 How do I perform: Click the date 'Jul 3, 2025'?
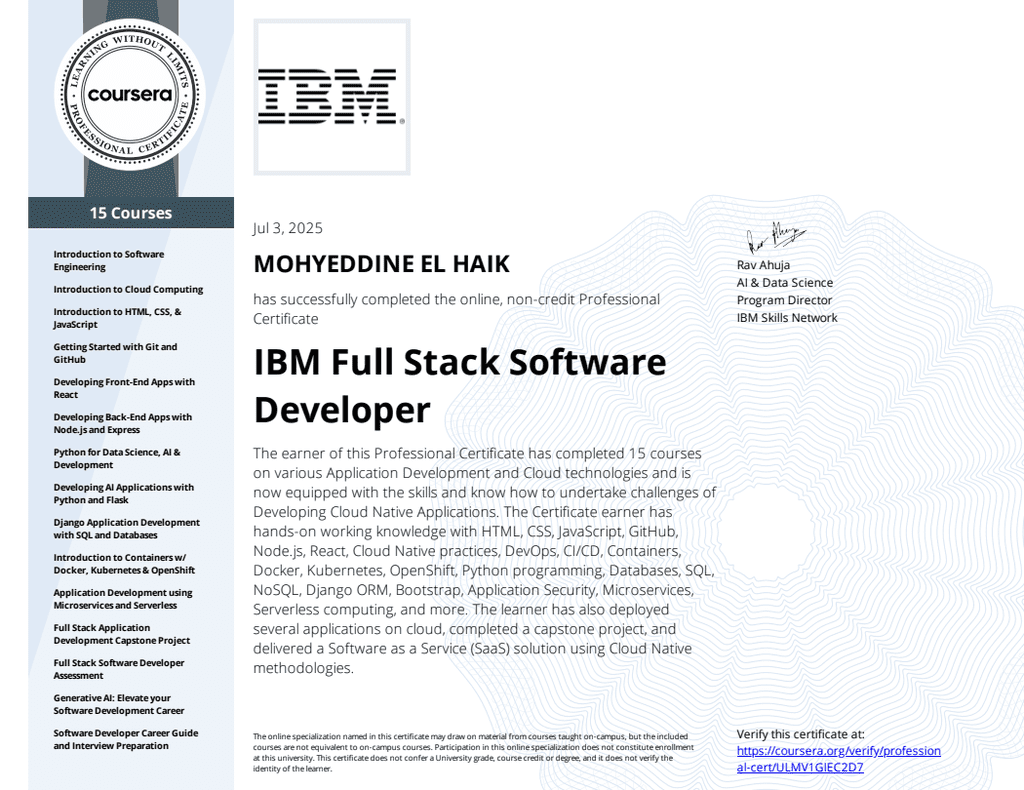tap(287, 228)
